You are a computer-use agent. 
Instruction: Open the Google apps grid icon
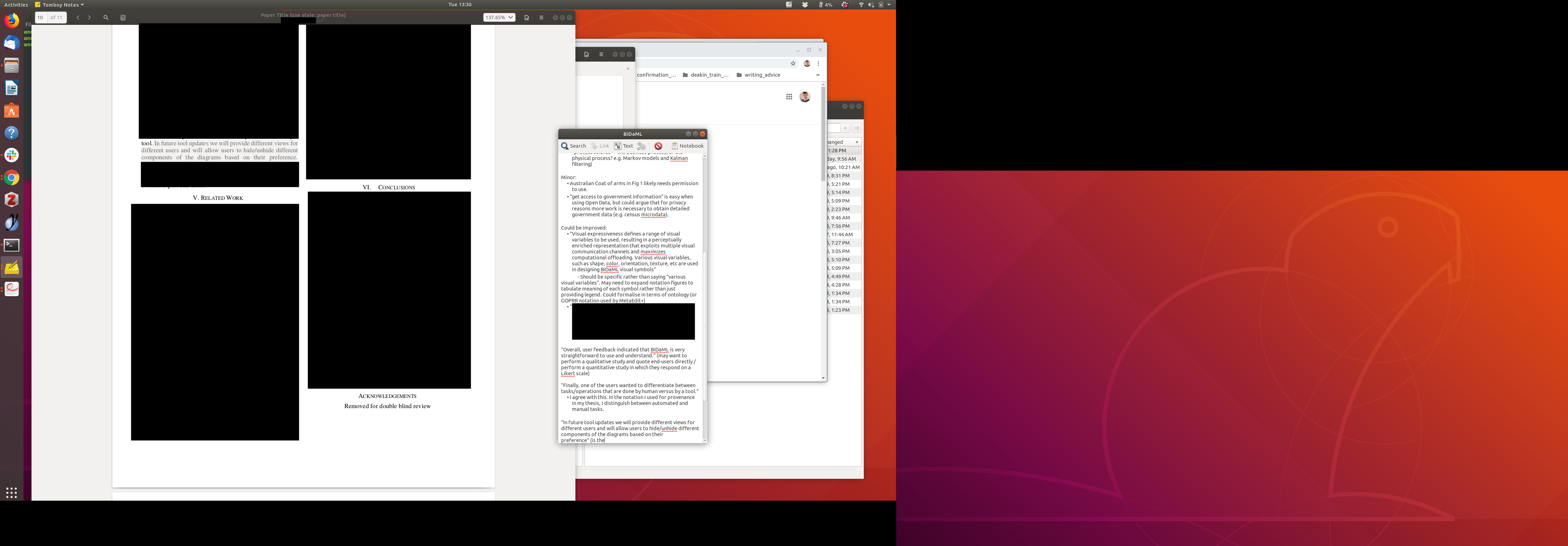789,97
